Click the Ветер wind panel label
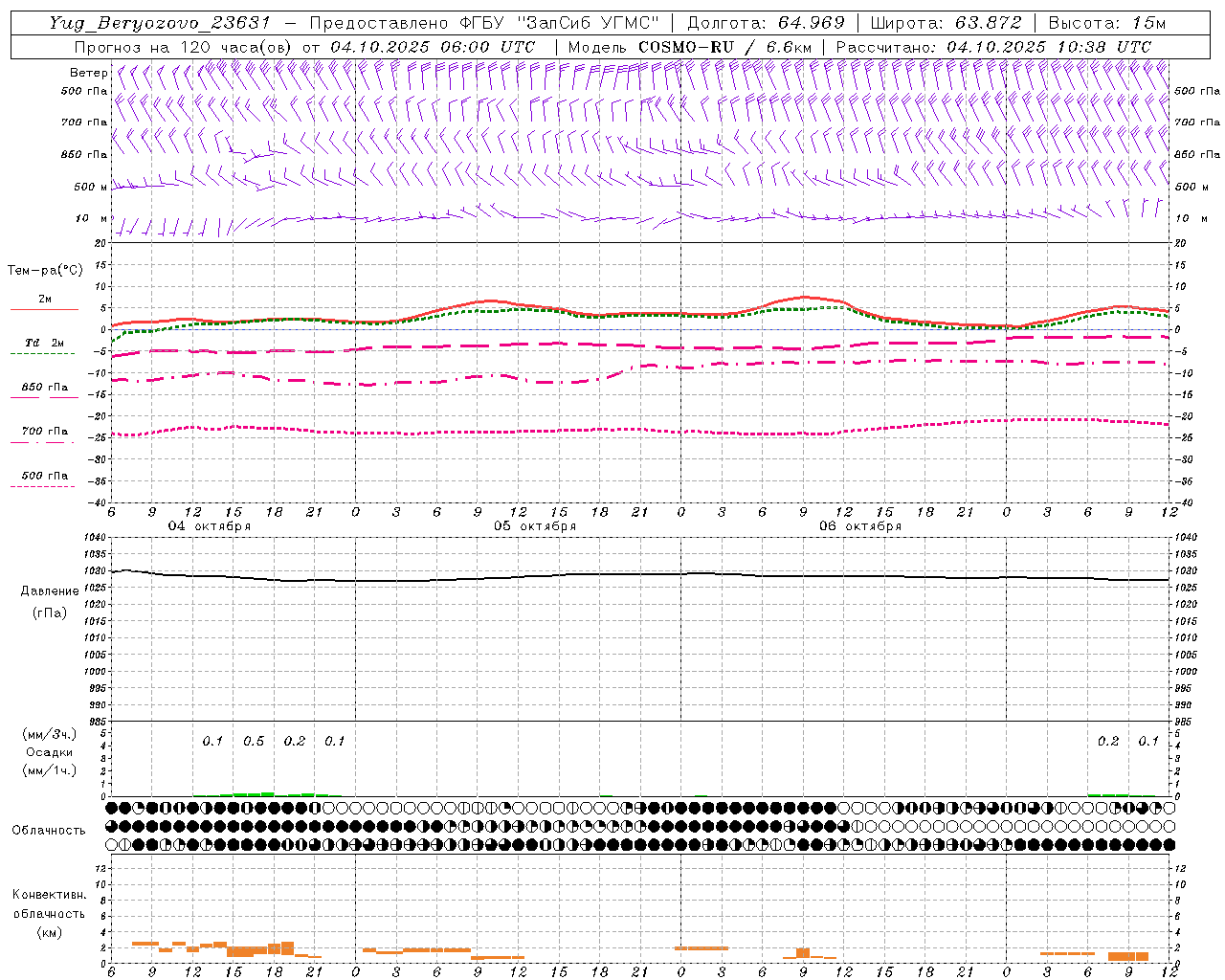 point(88,73)
